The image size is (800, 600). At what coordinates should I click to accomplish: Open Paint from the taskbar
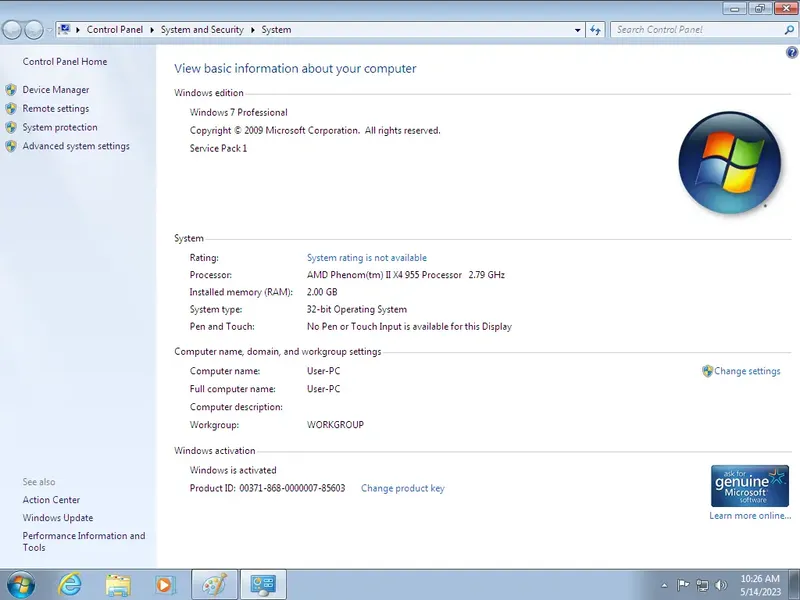213,584
